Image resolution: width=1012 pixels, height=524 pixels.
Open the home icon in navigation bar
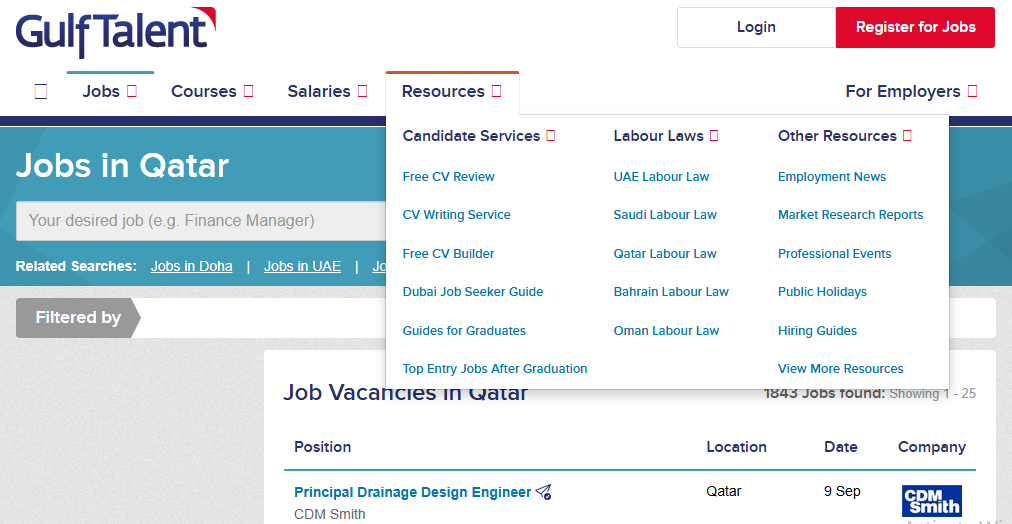[x=41, y=92]
